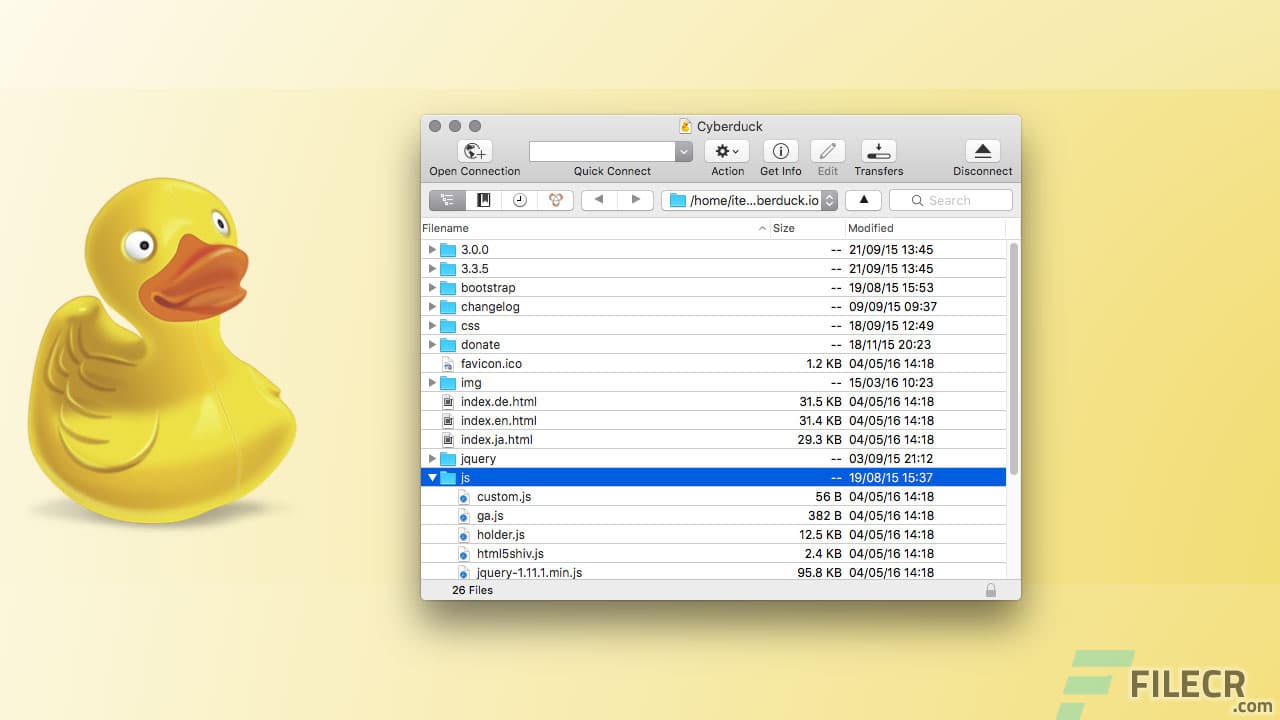The image size is (1280, 720).
Task: Sort by the Modified column header
Action: (870, 228)
